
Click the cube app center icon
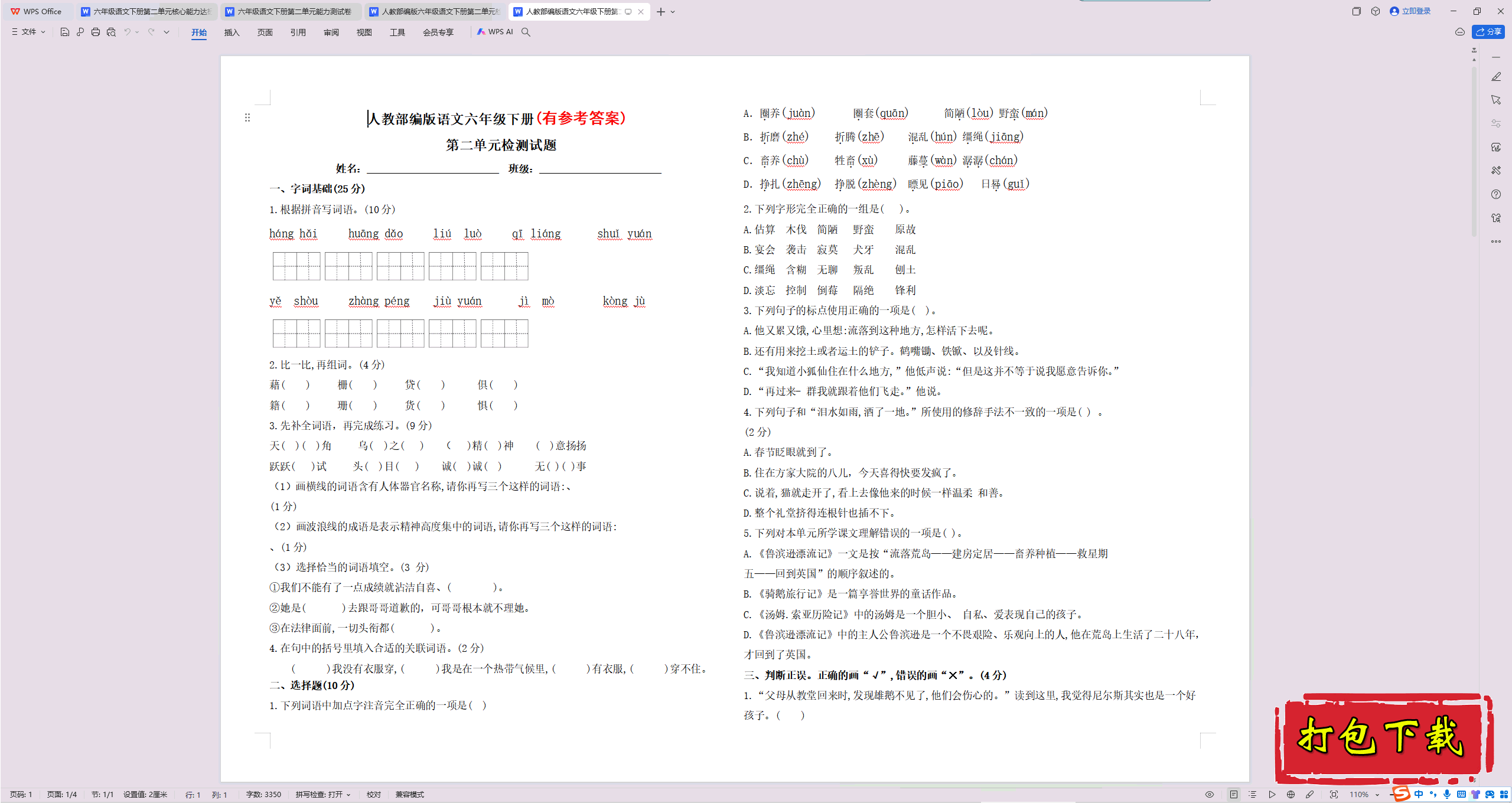coord(1376,11)
